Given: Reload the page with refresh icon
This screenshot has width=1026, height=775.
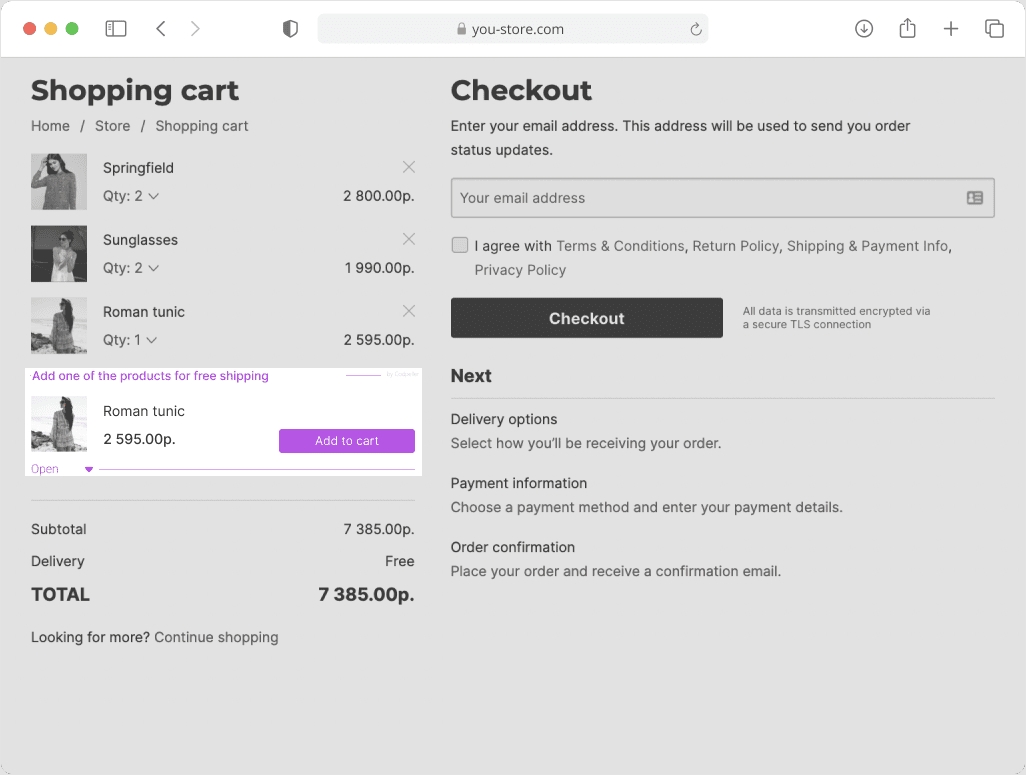Looking at the screenshot, I should 696,29.
